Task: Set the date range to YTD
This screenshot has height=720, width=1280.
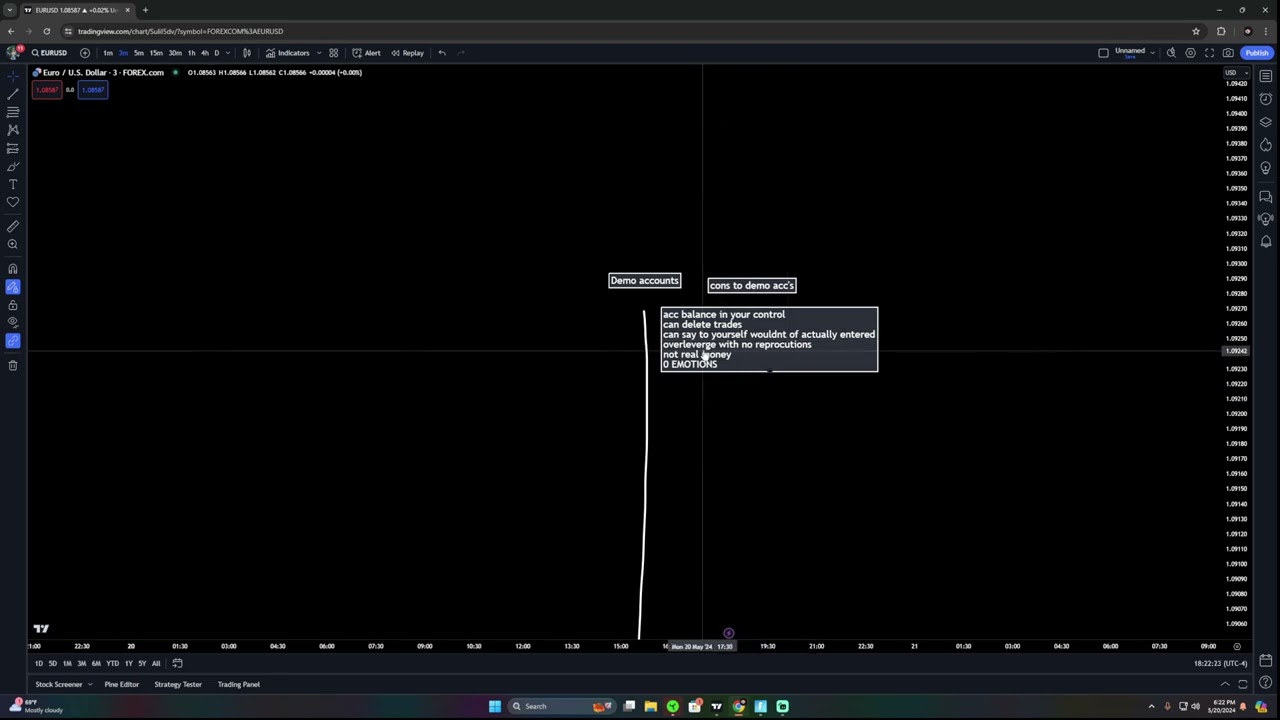Action: (112, 663)
